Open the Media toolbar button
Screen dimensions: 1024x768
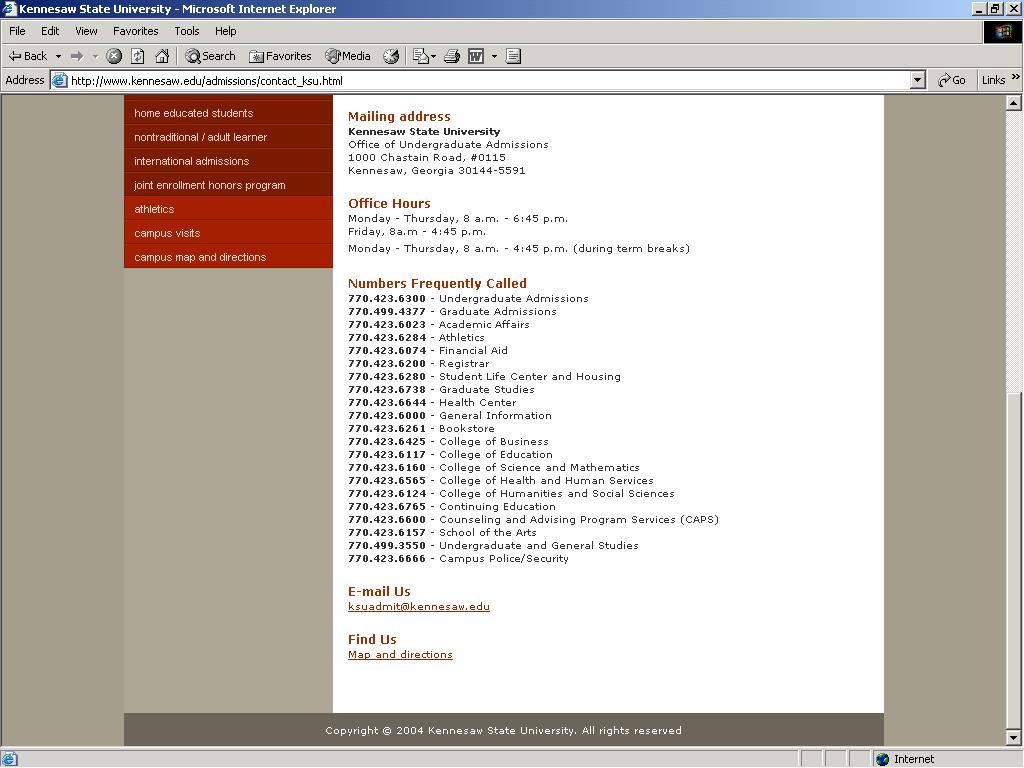[x=348, y=56]
